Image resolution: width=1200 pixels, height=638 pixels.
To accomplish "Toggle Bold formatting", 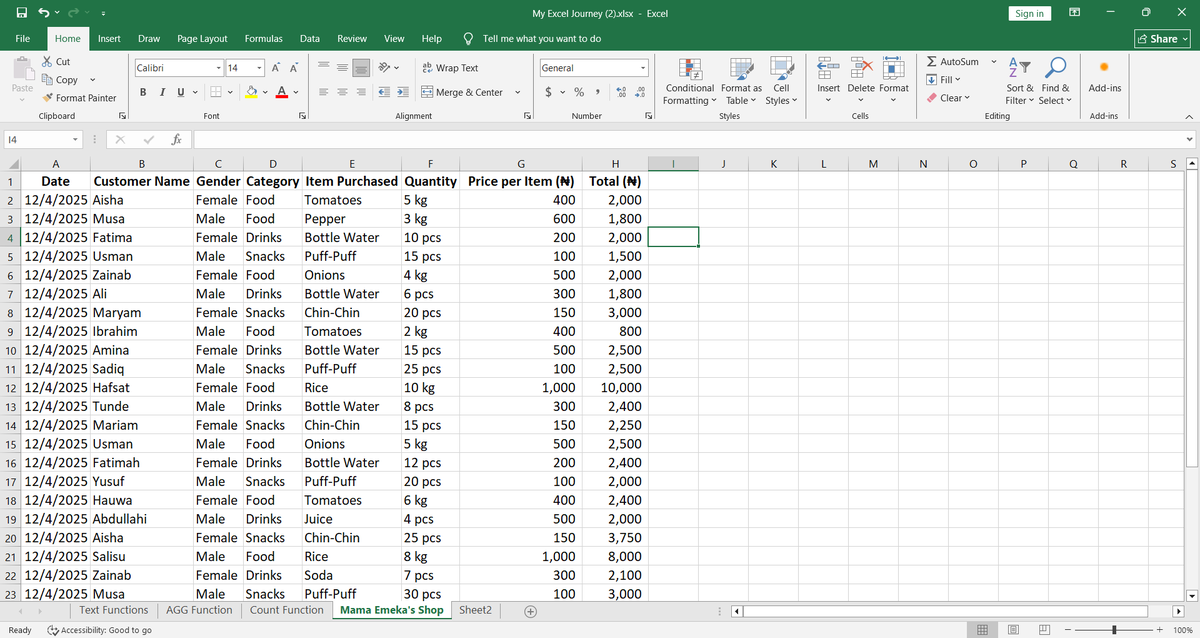I will click(x=143, y=92).
